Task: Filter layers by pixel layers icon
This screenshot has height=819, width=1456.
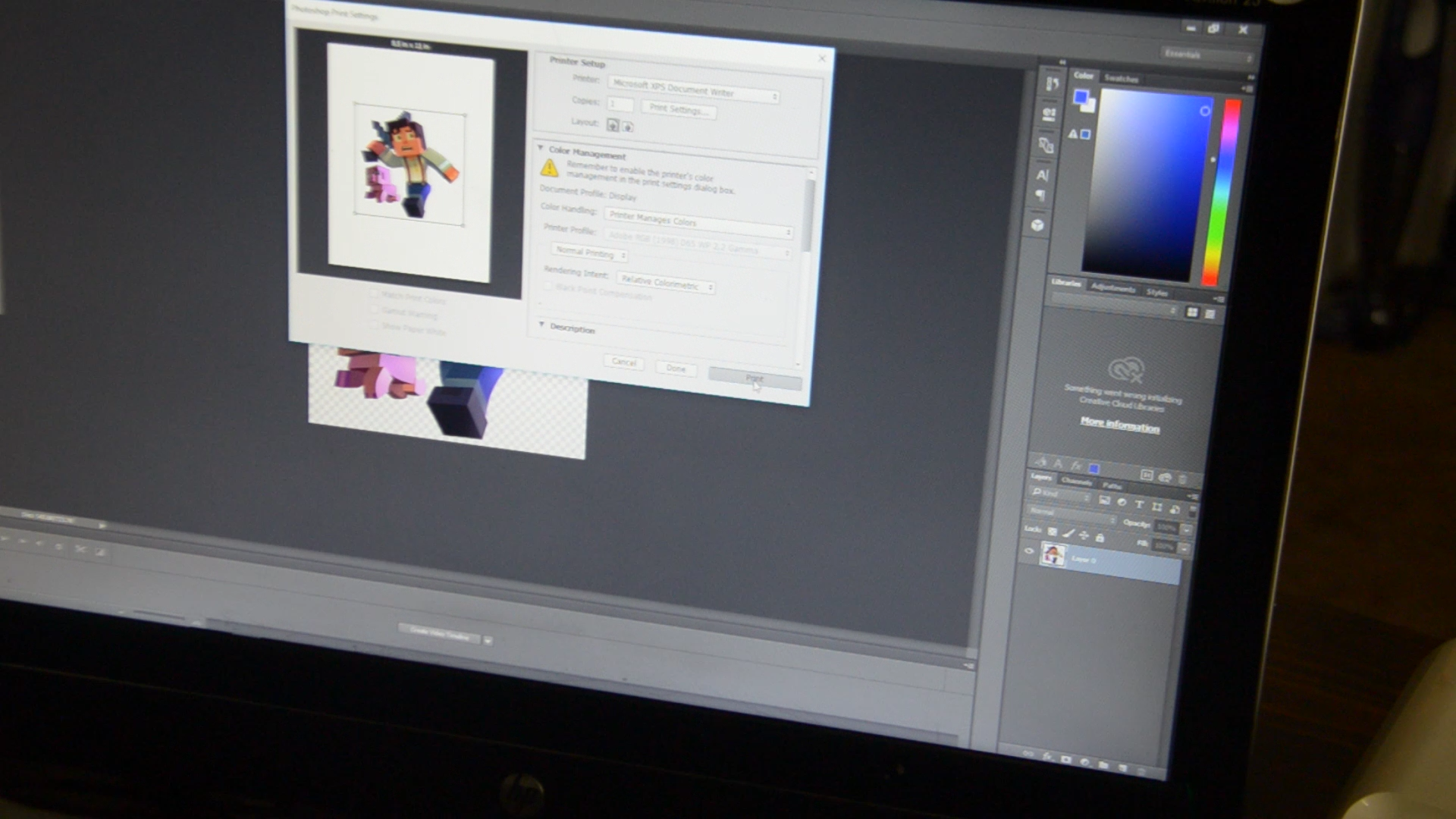Action: click(1104, 500)
